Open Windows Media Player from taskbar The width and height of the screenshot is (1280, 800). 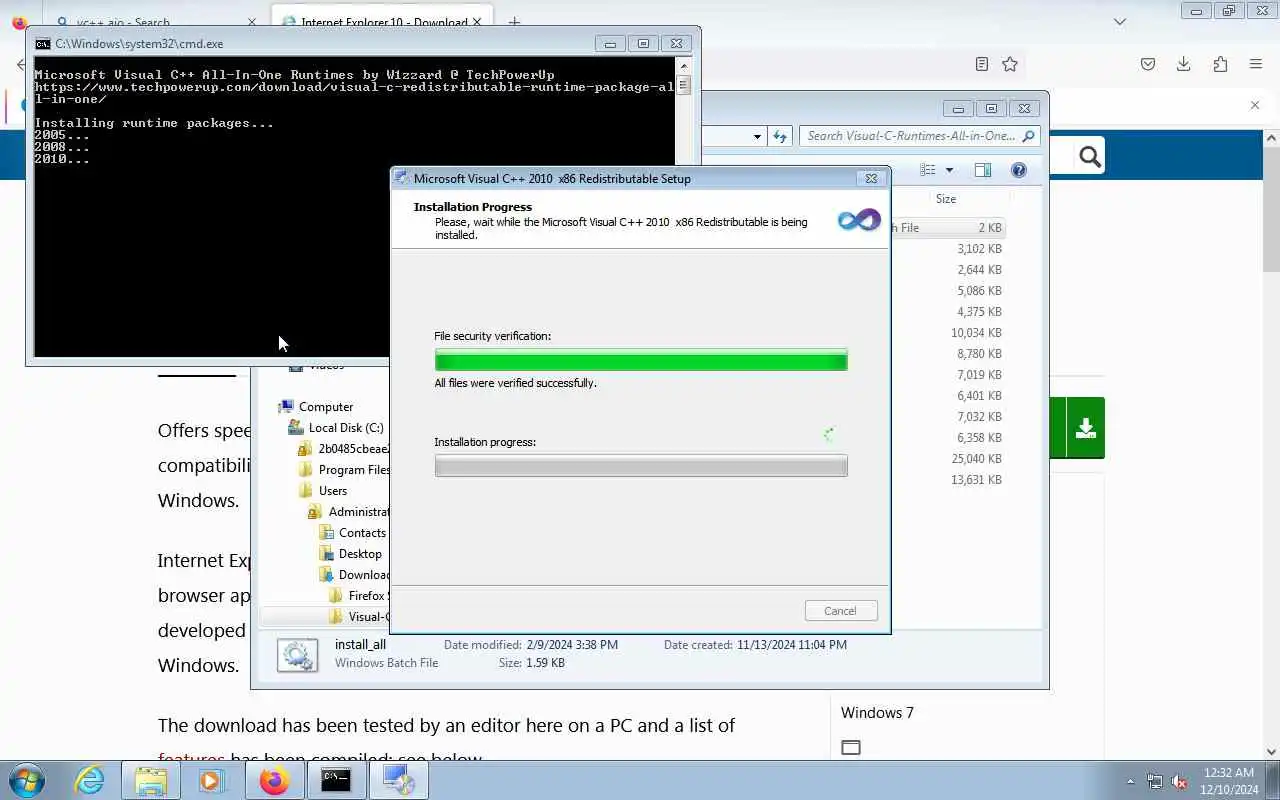(212, 780)
